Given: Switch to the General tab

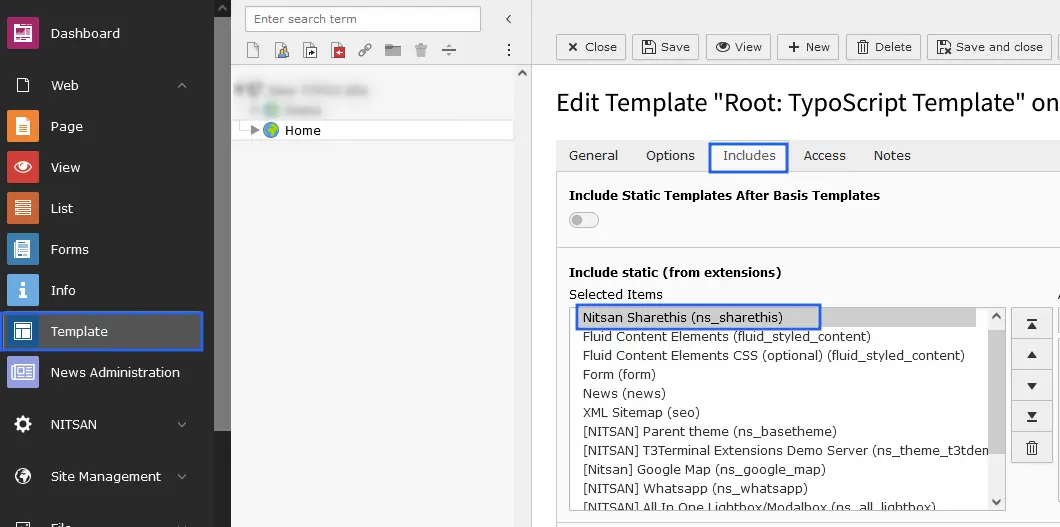Looking at the screenshot, I should [x=594, y=155].
